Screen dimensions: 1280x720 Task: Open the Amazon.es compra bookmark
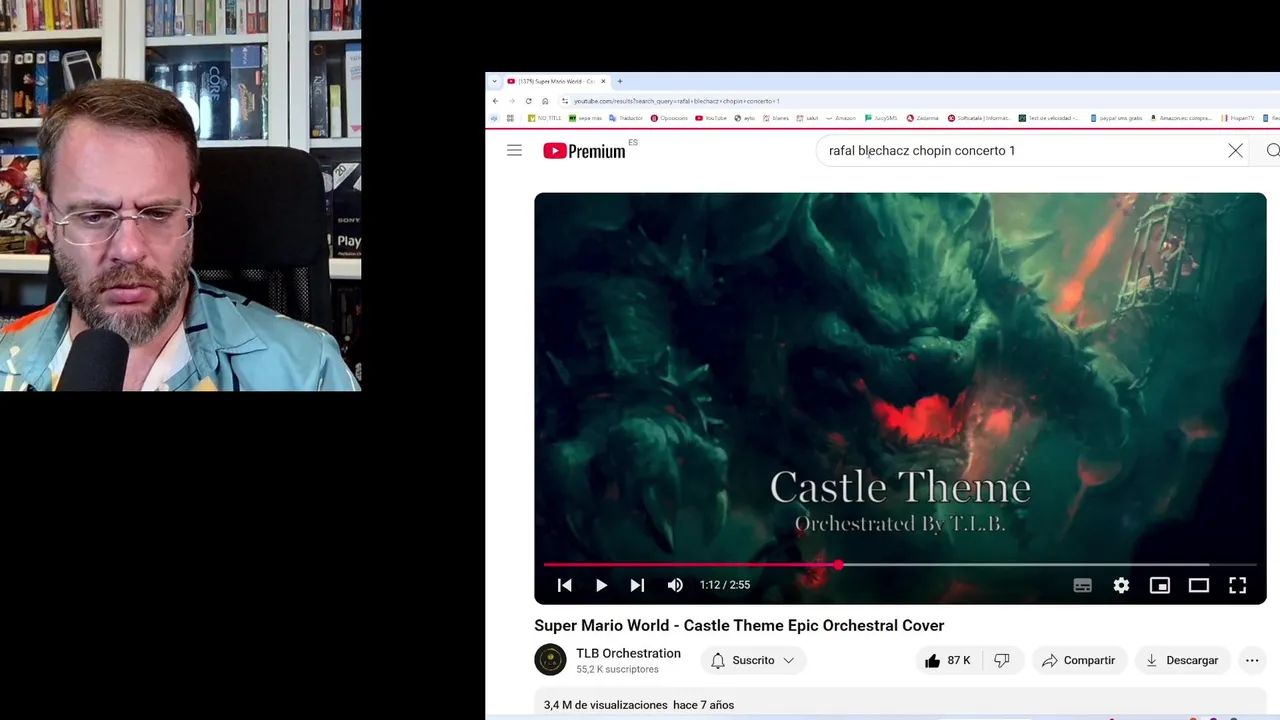click(x=1181, y=118)
